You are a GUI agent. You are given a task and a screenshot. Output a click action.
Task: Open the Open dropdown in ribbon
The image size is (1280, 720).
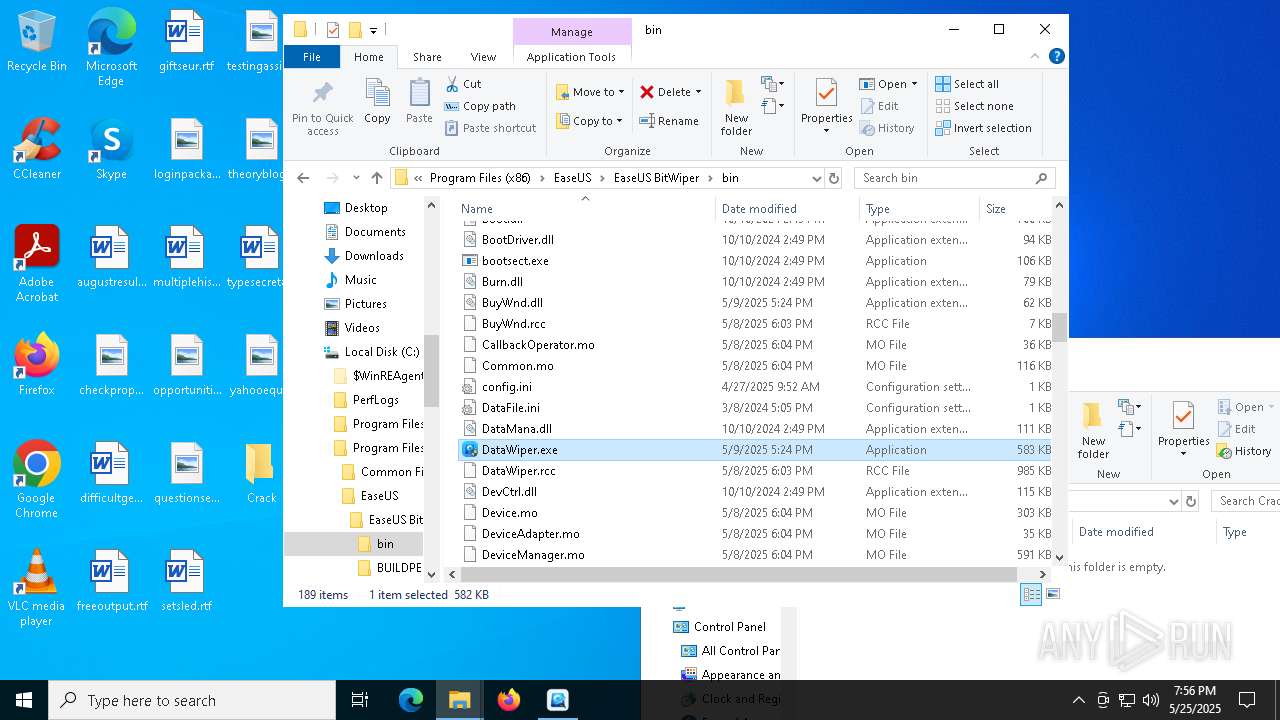888,84
